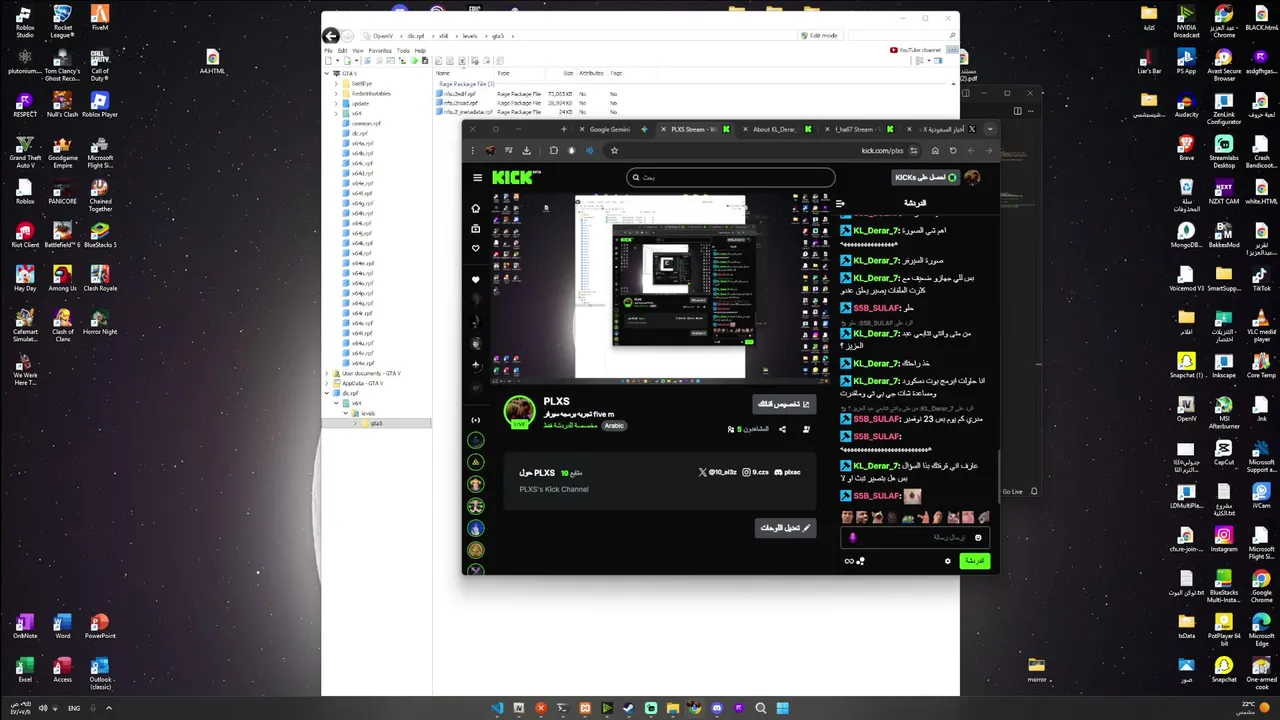Open Streamlabs Desktop shortcut
The image size is (1280, 720).
[x=1224, y=152]
